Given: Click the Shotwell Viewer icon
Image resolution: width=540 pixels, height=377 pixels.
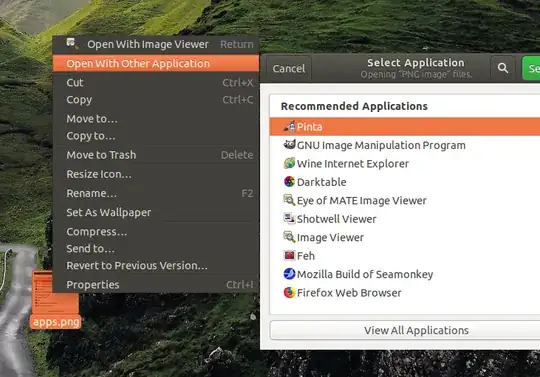Looking at the screenshot, I should [289, 218].
